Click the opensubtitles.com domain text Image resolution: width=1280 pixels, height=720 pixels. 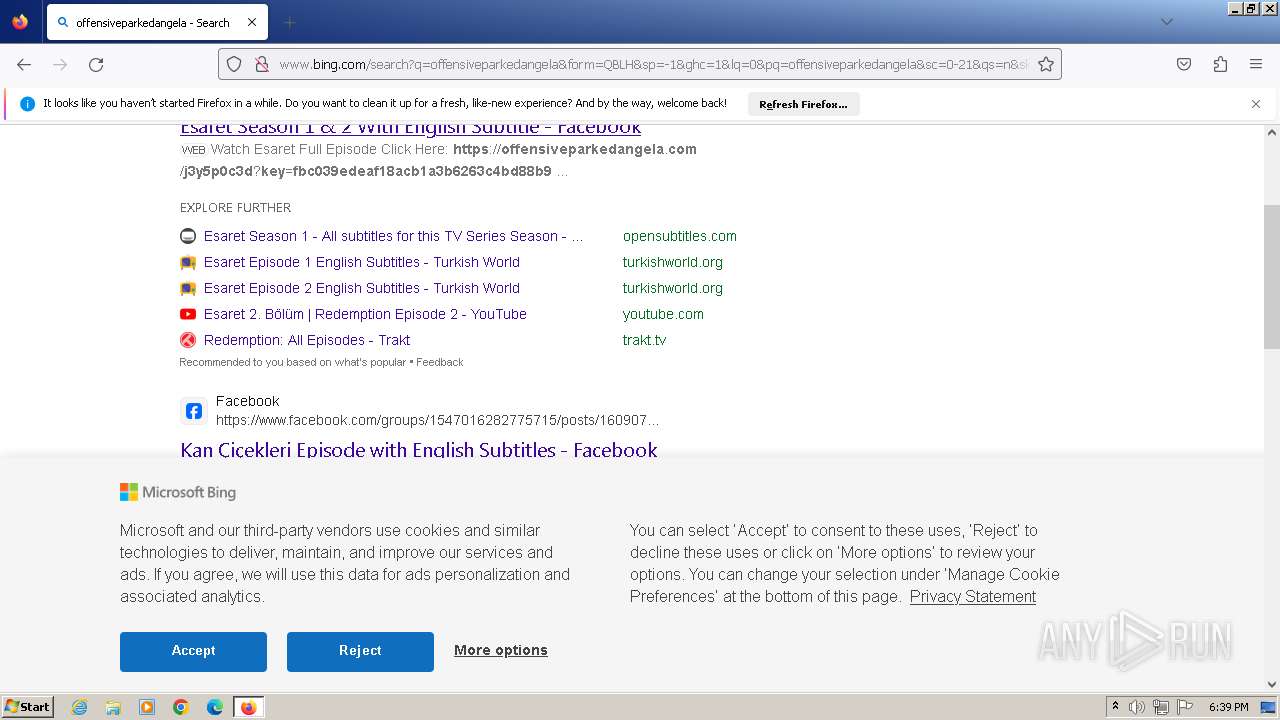(x=680, y=236)
